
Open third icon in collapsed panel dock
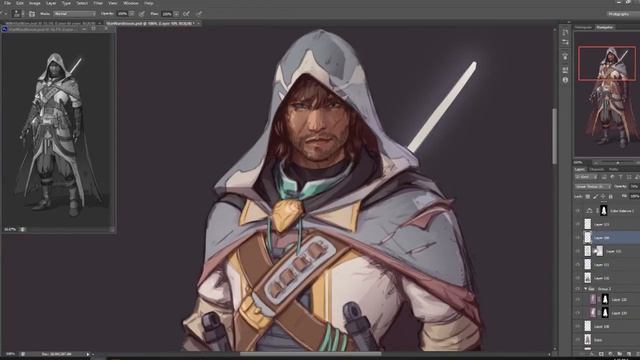565,56
